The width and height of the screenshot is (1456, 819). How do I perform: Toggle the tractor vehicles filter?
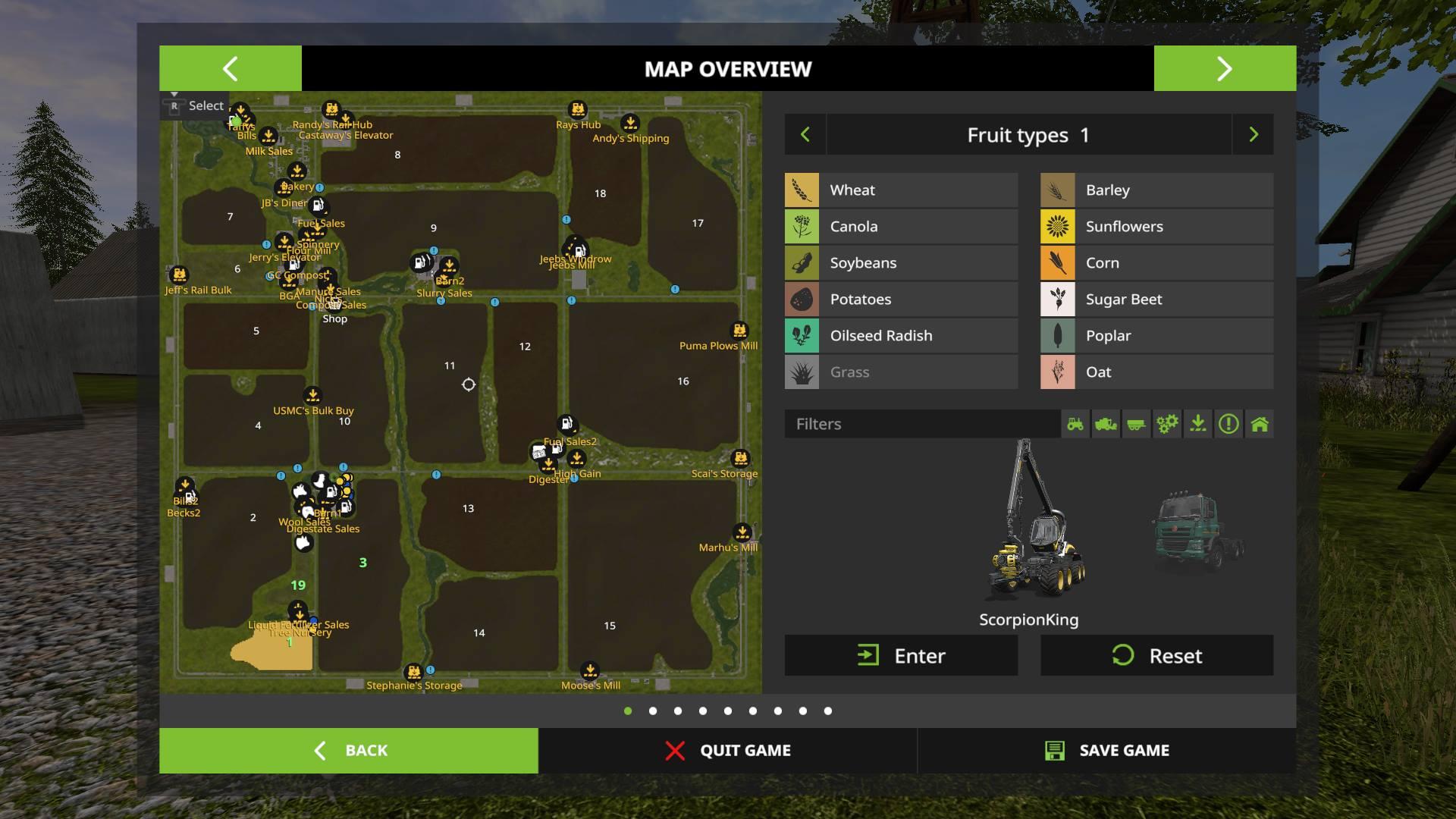click(x=1075, y=424)
